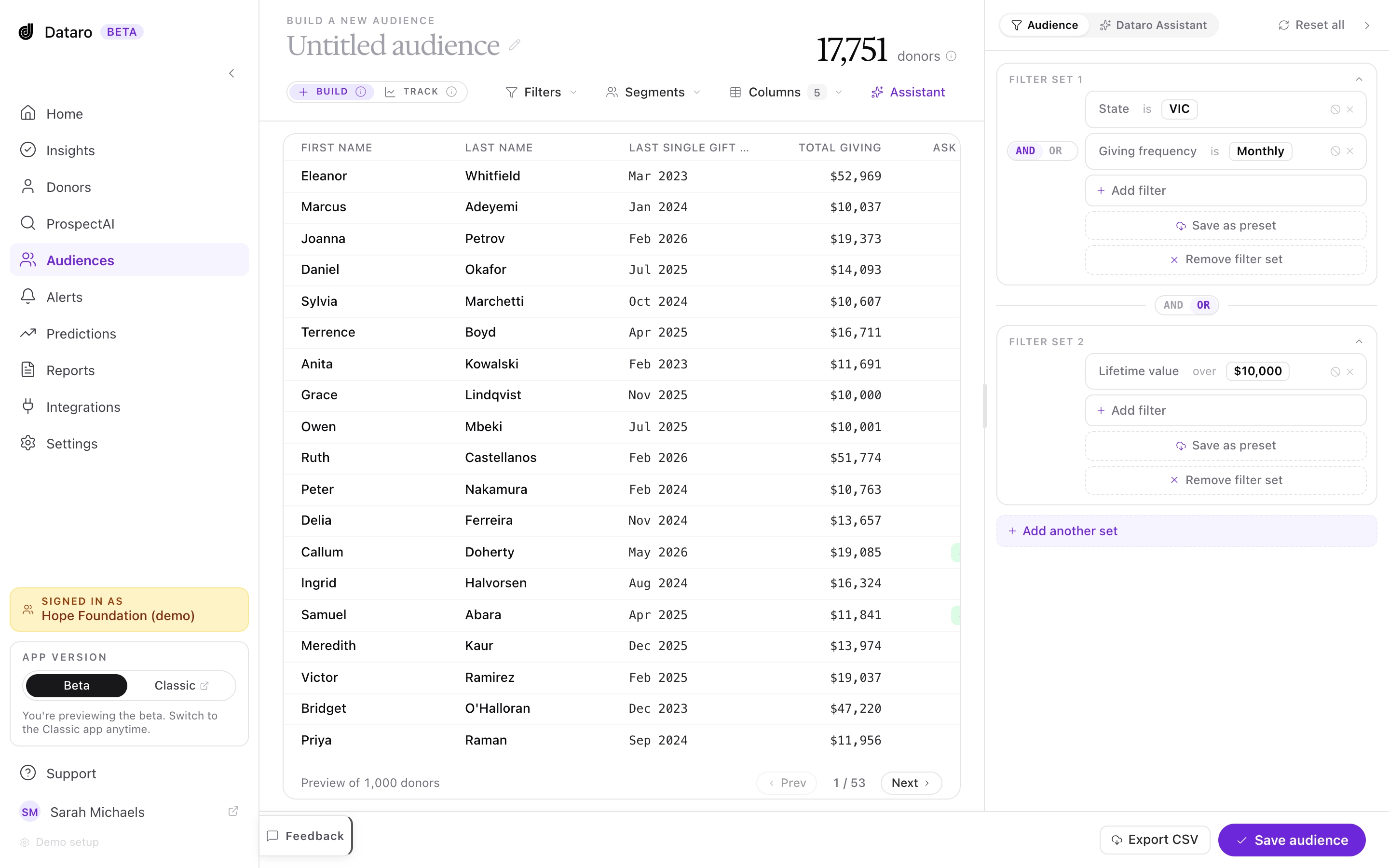Screen dimensions: 1389x868
Task: Set the between-sets operator to AND
Action: click(x=1173, y=305)
